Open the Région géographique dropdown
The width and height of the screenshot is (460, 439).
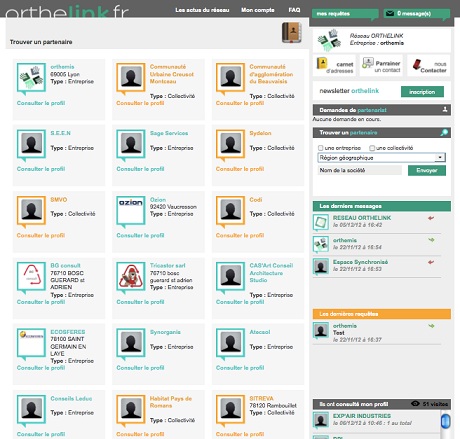click(x=382, y=157)
